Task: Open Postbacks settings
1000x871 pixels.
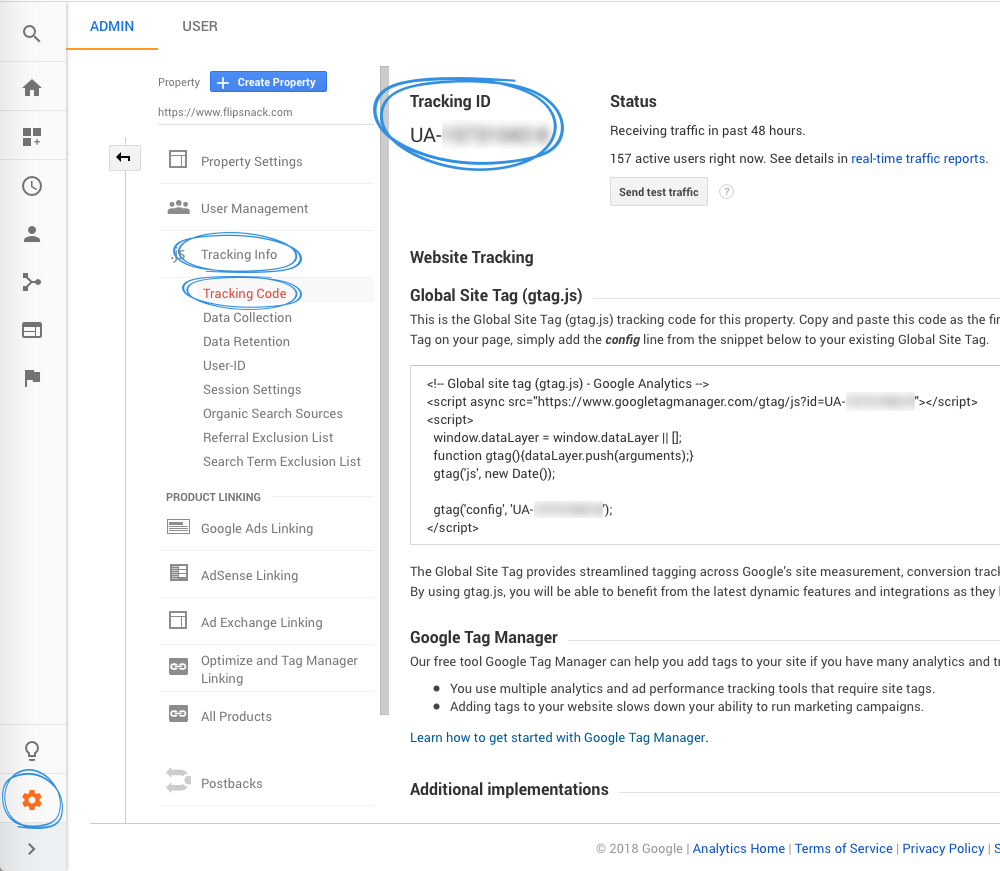Action: click(232, 783)
